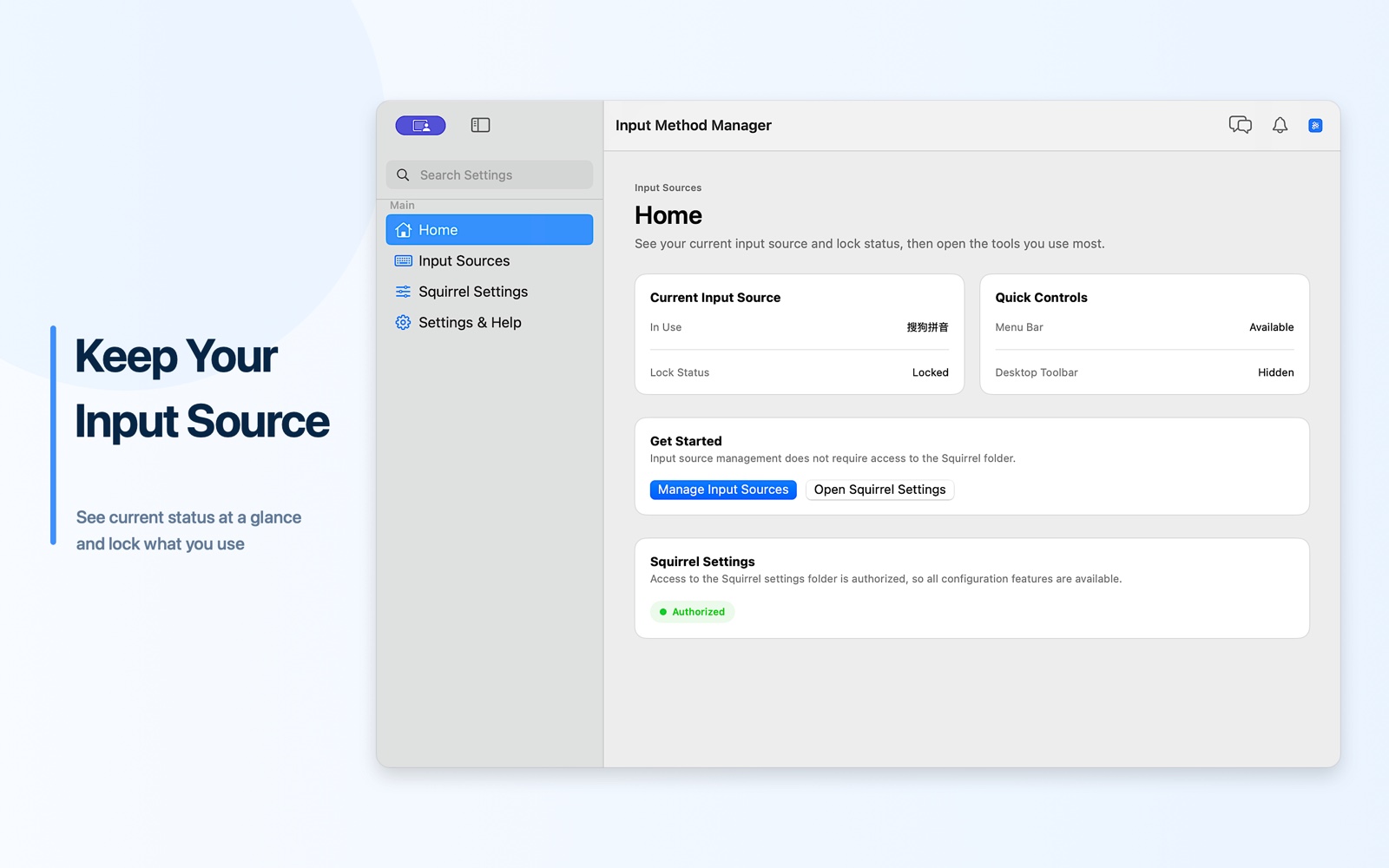
Task: Click the Manage Input Sources button
Action: tap(723, 490)
